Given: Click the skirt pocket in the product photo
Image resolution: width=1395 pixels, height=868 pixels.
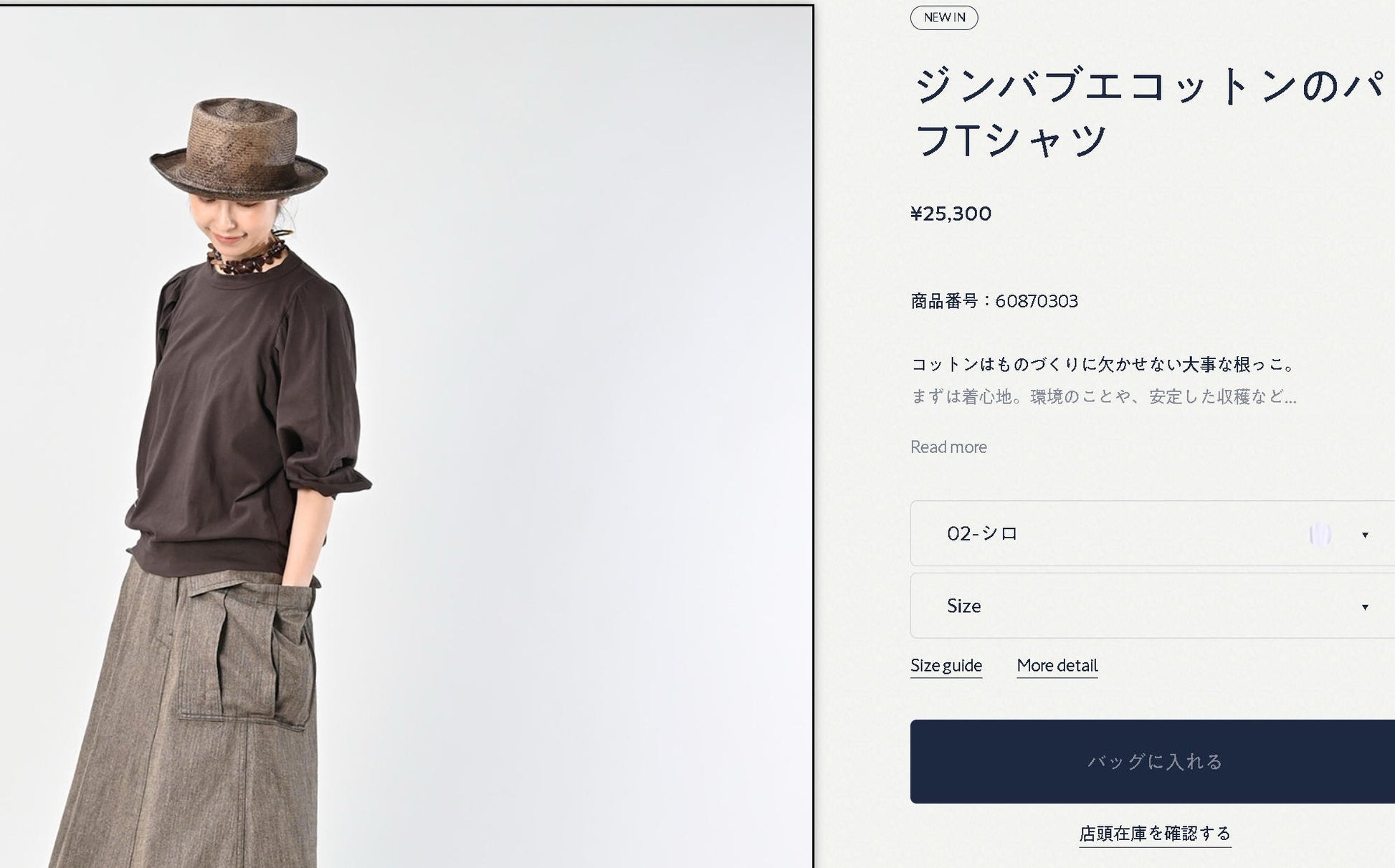Looking at the screenshot, I should pos(246,651).
